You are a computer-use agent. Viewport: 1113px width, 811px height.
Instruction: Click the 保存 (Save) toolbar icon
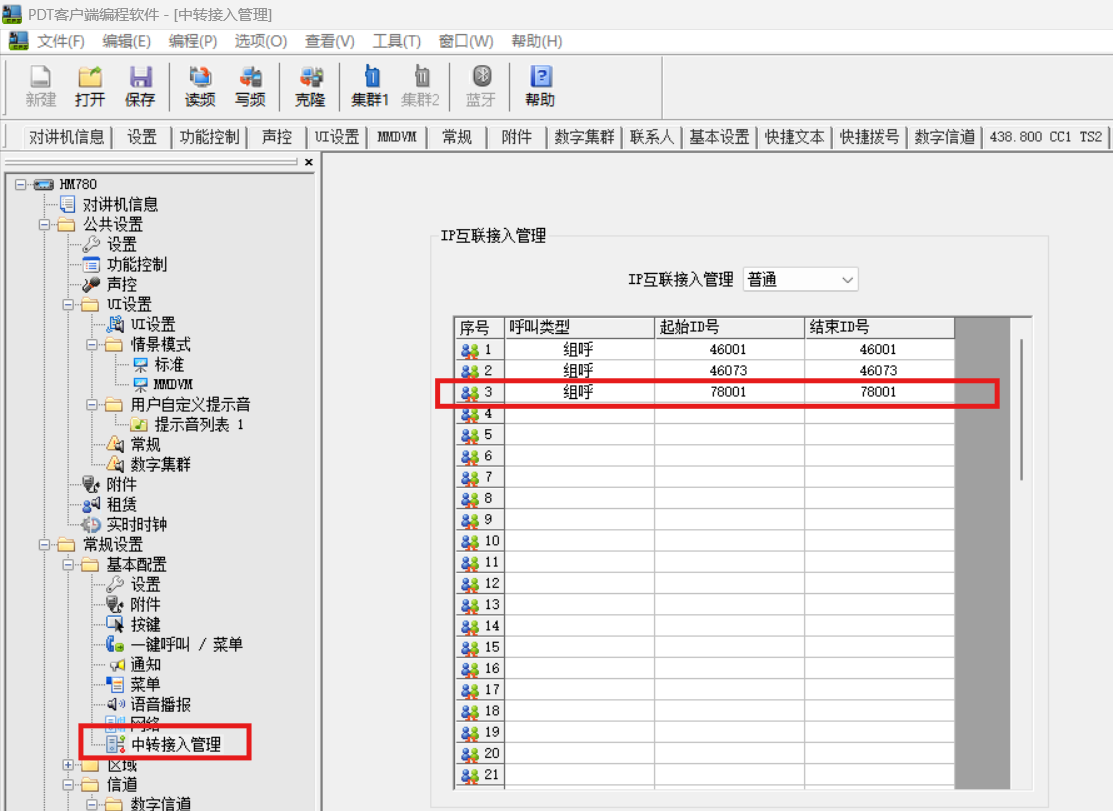(x=140, y=86)
